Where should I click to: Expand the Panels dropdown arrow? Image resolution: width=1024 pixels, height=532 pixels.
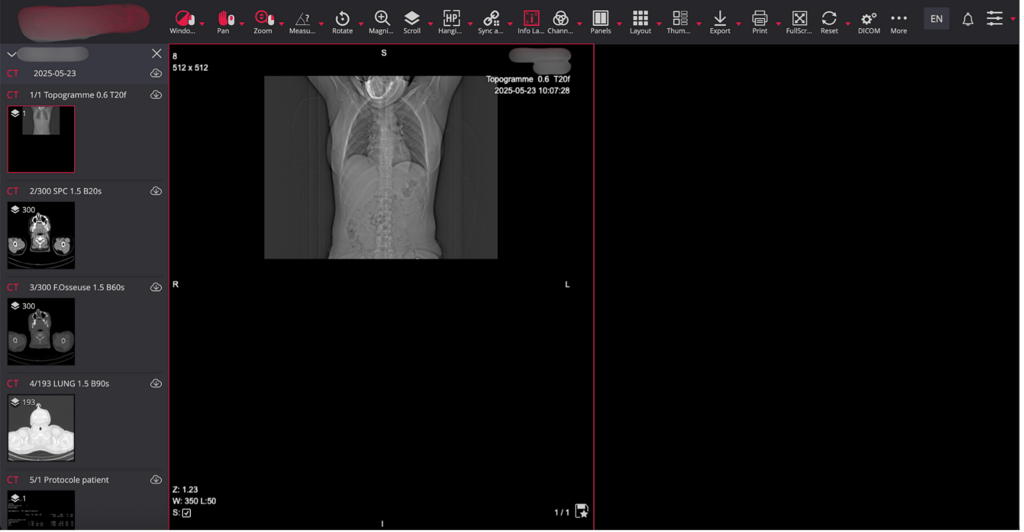(619, 24)
